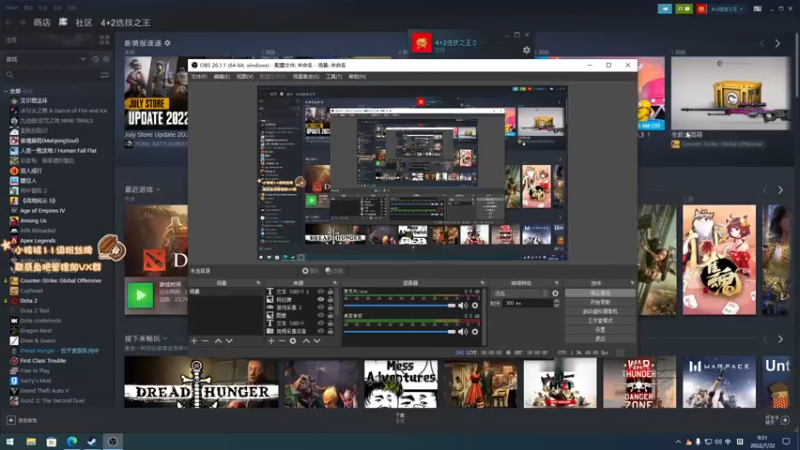This screenshot has height=450, width=800.
Task: Open source properties gear below sources list
Action: [293, 341]
